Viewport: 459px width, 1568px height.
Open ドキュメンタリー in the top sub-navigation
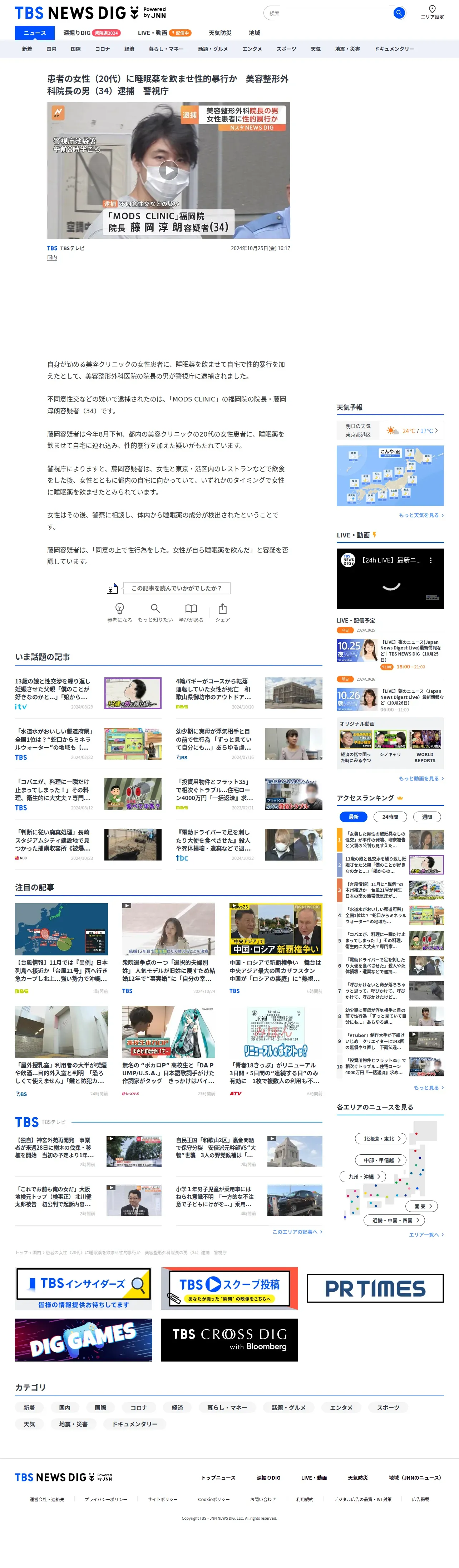394,49
